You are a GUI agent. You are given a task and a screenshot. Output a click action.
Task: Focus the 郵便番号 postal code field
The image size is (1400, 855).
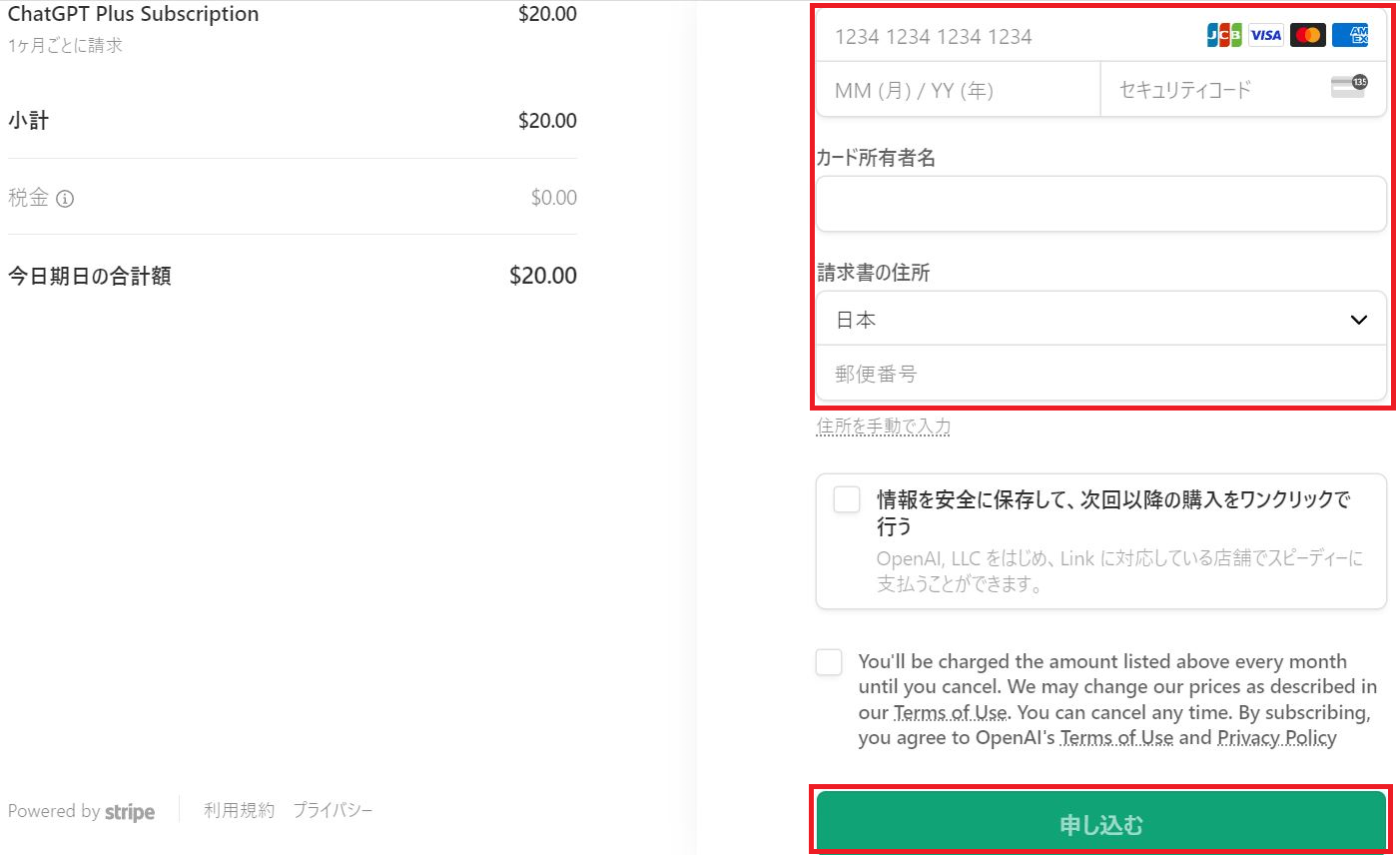point(1098,374)
